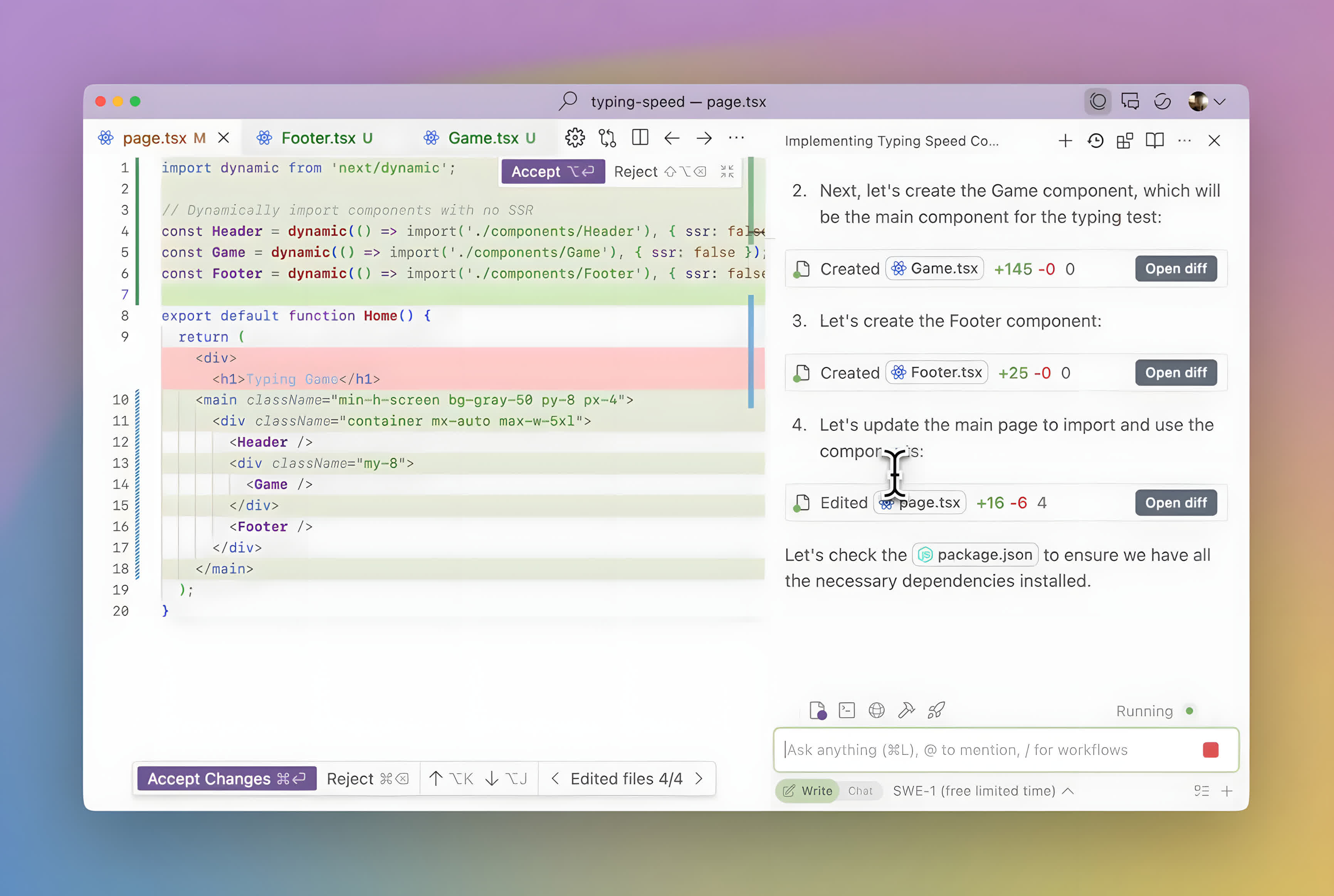Open conversation history clock icon
The height and width of the screenshot is (896, 1334).
(1095, 141)
